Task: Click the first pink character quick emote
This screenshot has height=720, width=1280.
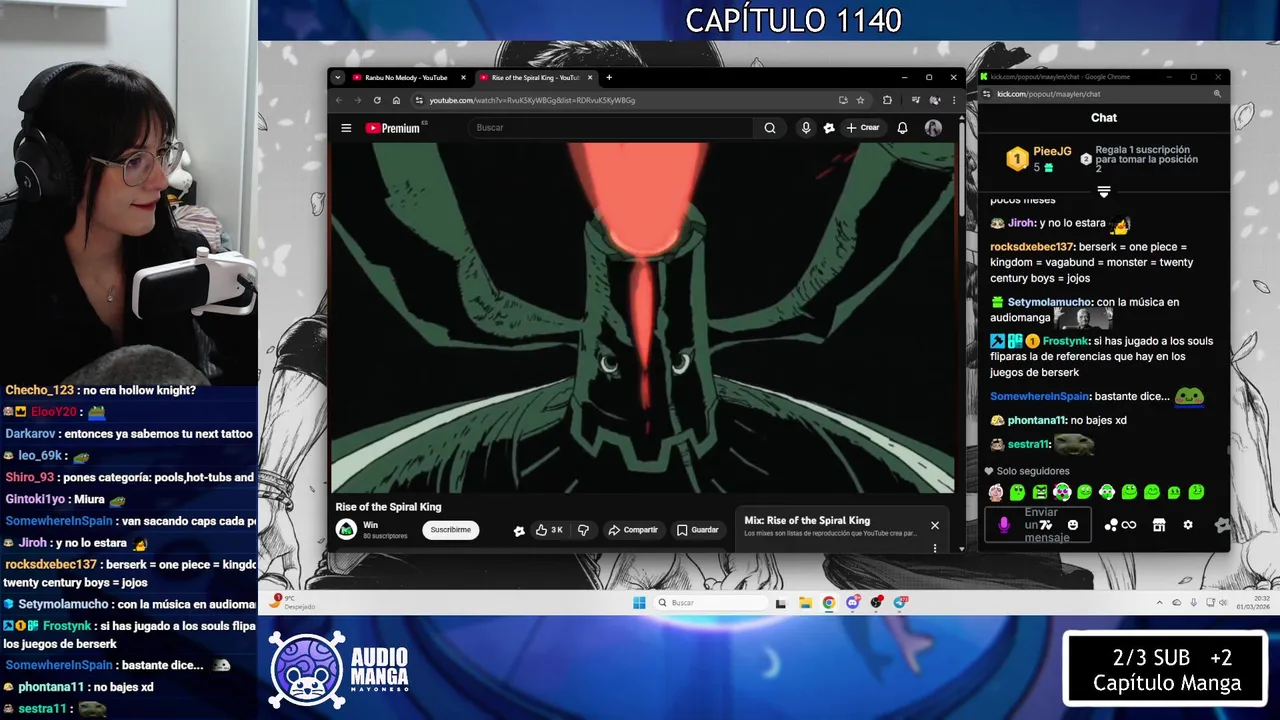Action: [x=996, y=492]
